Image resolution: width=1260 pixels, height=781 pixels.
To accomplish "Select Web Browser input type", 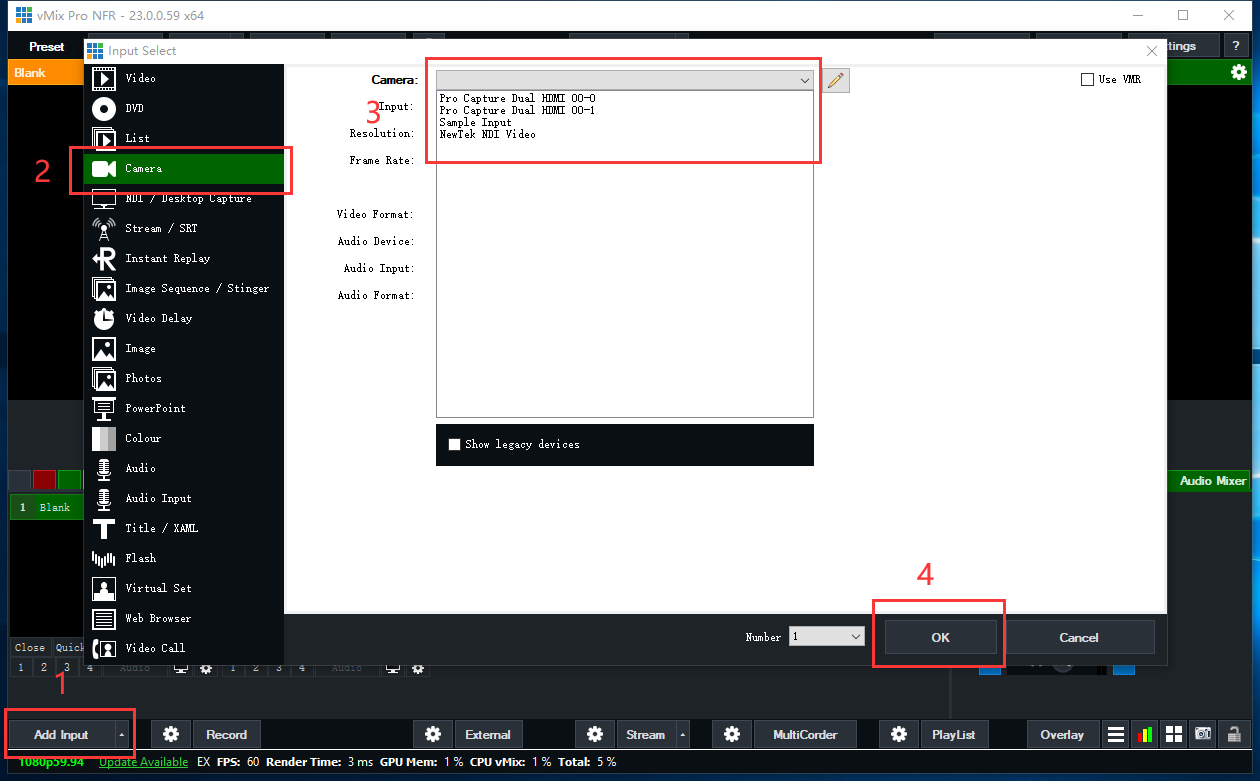I will coord(158,618).
